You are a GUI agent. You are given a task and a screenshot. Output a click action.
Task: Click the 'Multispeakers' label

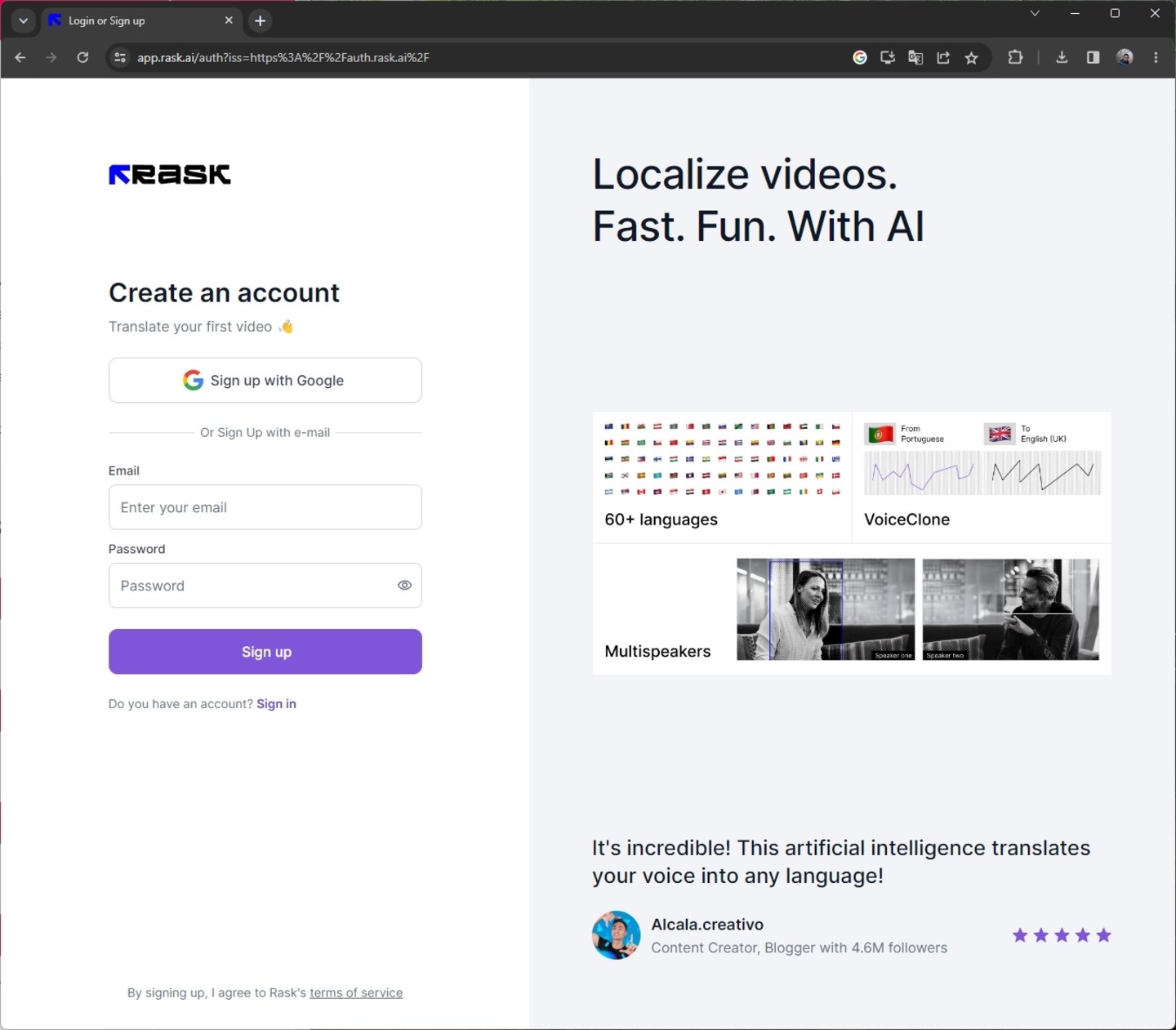tap(657, 652)
